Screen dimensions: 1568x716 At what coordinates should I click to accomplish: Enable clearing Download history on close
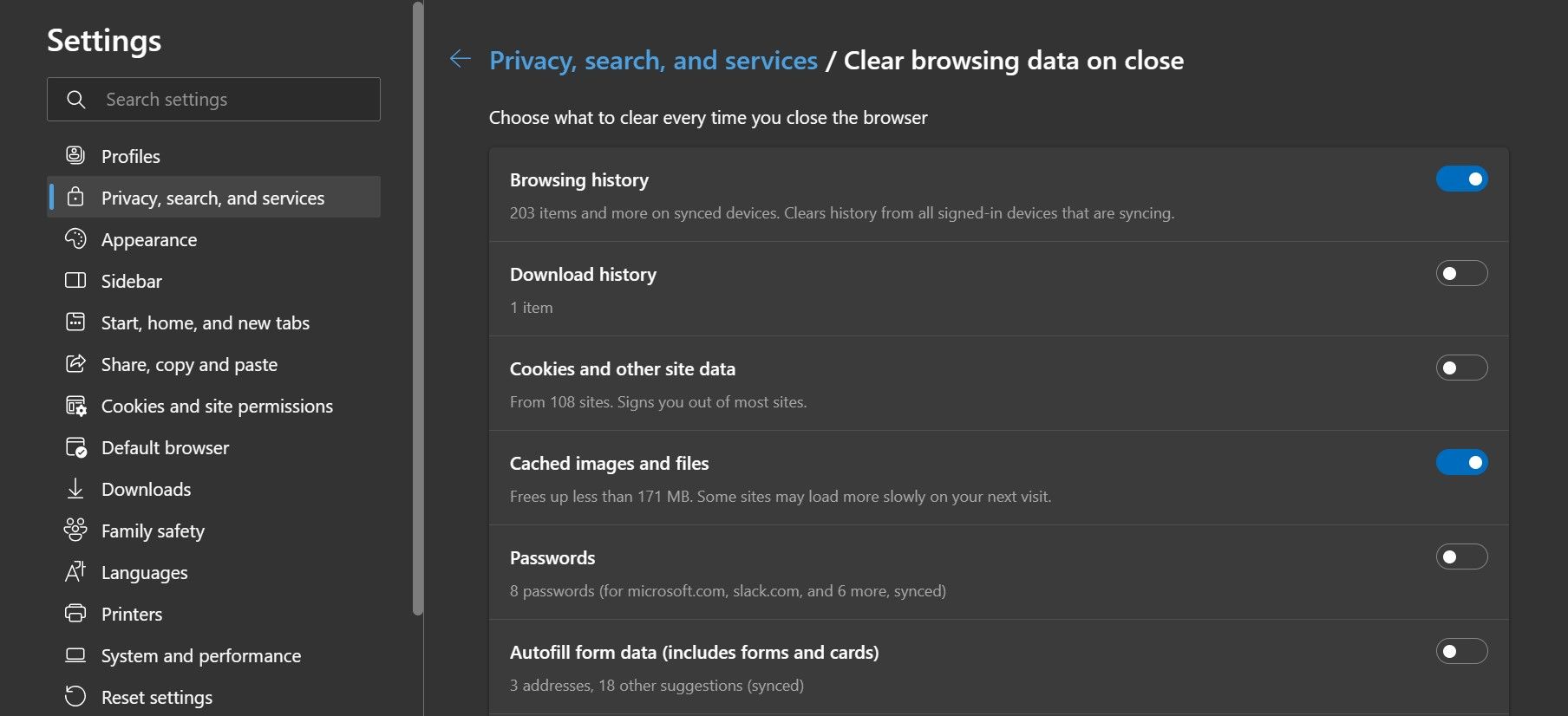tap(1462, 273)
